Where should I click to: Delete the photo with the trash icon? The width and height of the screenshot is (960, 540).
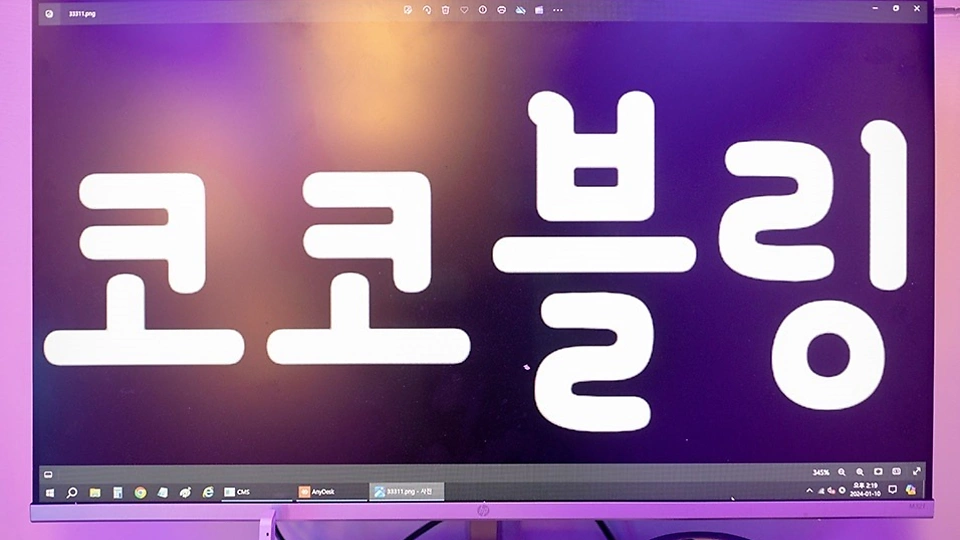point(445,10)
